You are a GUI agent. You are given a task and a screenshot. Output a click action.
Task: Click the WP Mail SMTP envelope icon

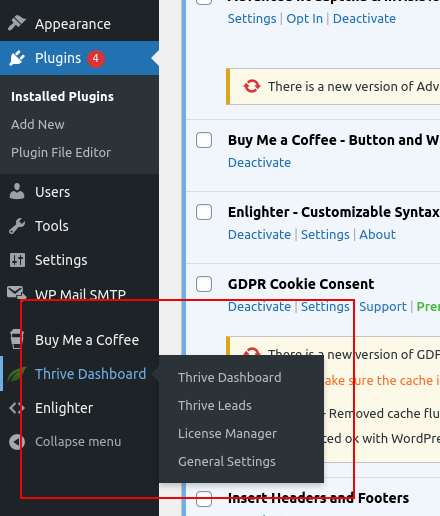(x=17, y=293)
